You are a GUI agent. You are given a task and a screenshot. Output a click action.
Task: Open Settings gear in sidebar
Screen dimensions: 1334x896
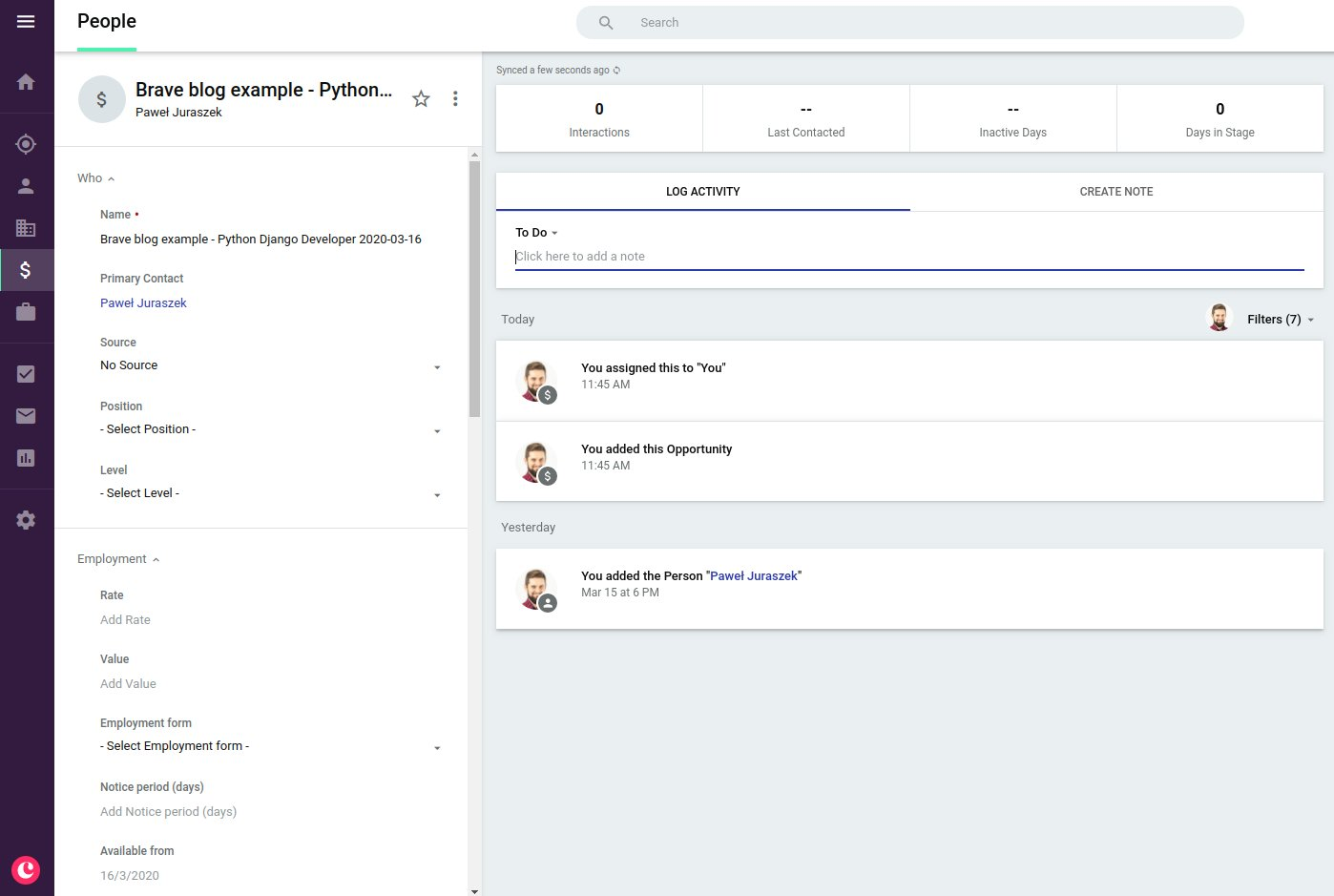point(26,520)
